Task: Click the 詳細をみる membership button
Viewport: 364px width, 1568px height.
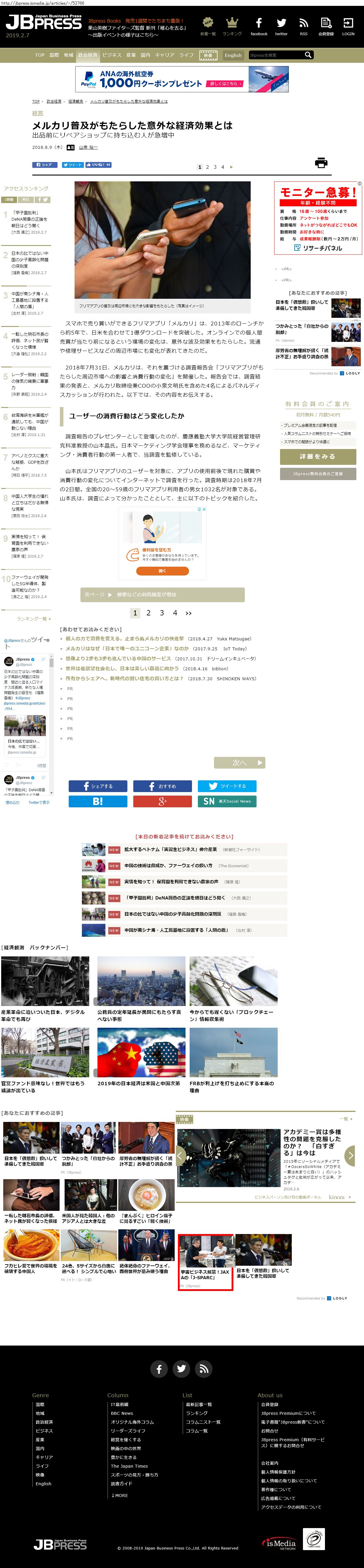Action: (318, 457)
